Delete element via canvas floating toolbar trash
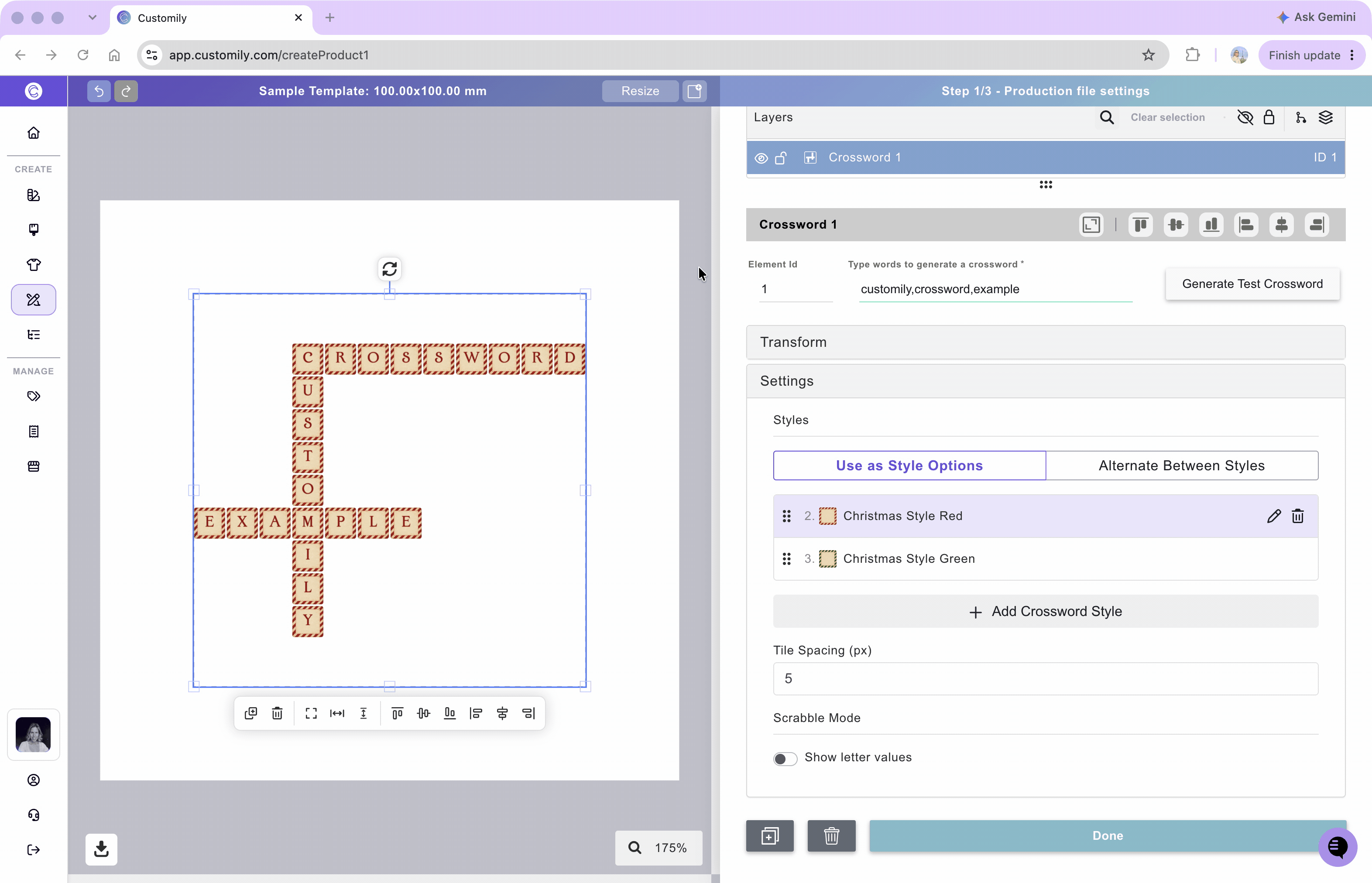Viewport: 1372px width, 883px height. click(277, 713)
